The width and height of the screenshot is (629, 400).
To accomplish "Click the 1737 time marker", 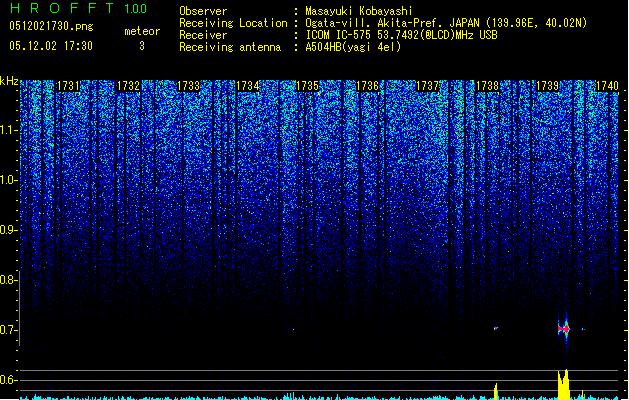I will point(427,86).
